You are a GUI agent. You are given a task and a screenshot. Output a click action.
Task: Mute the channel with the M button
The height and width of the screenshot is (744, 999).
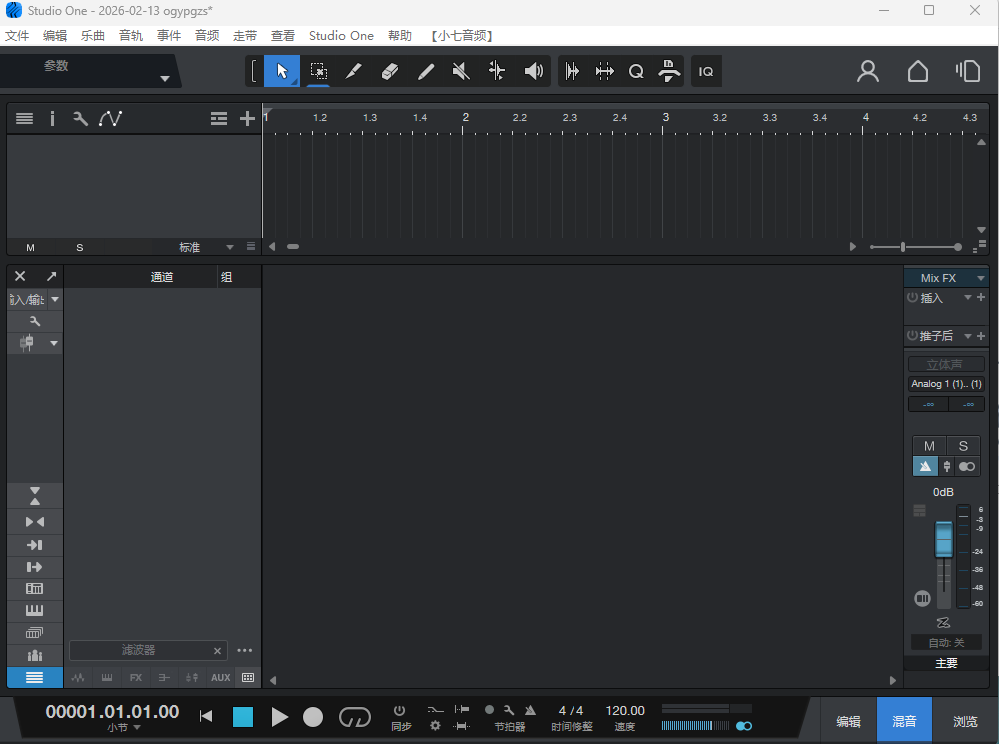(928, 446)
